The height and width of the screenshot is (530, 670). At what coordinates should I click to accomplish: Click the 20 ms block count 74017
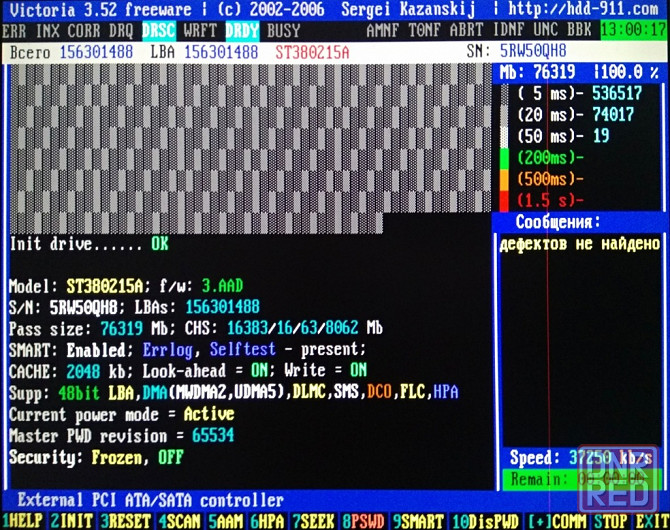(x=613, y=114)
